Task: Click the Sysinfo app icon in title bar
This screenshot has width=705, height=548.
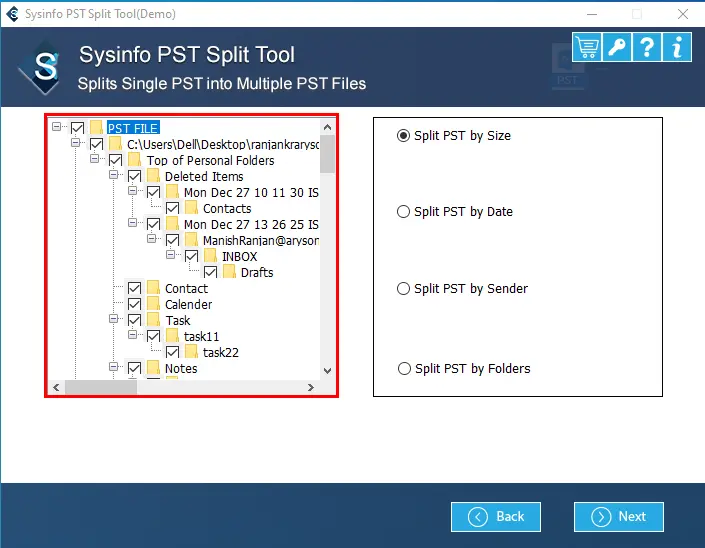Action: [13, 14]
